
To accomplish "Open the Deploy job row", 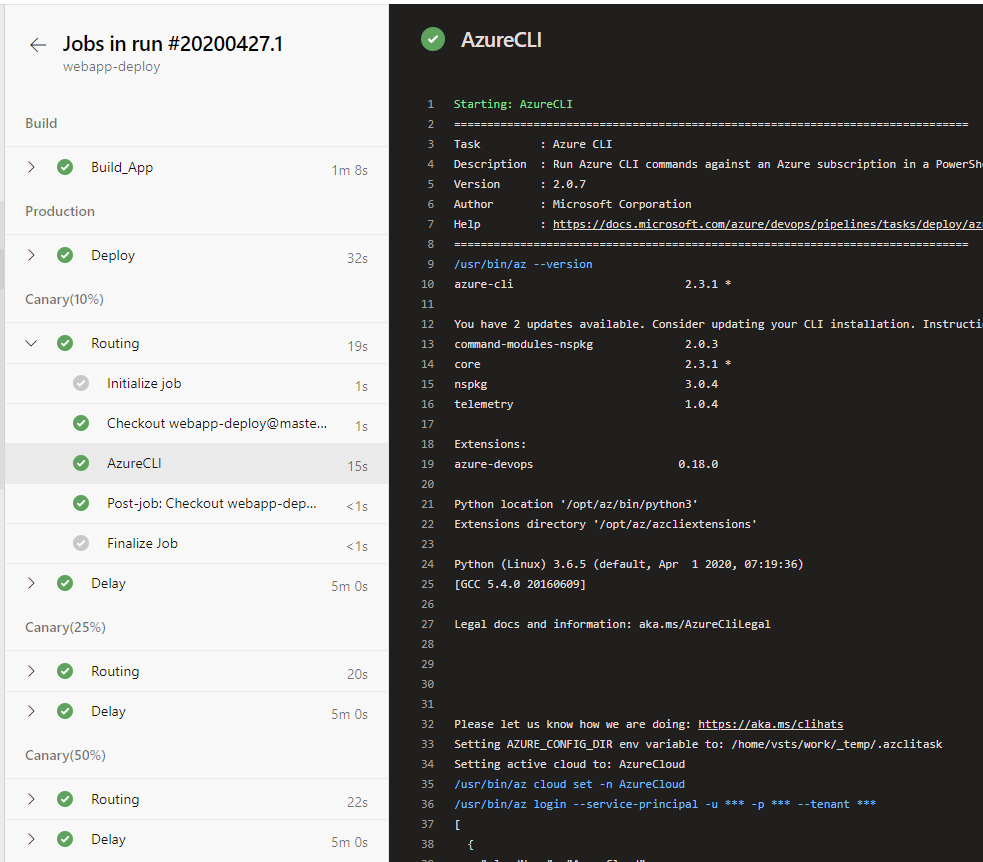I will [x=197, y=255].
